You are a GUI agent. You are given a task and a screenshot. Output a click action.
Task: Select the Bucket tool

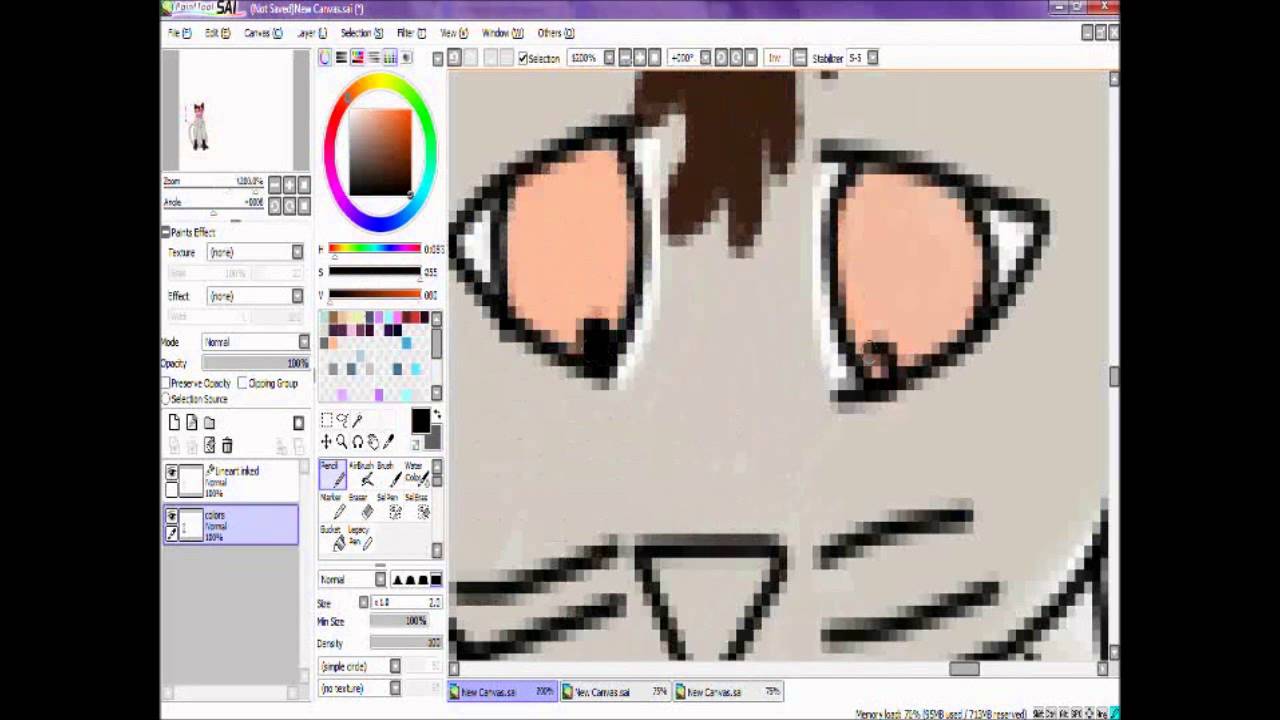[332, 537]
